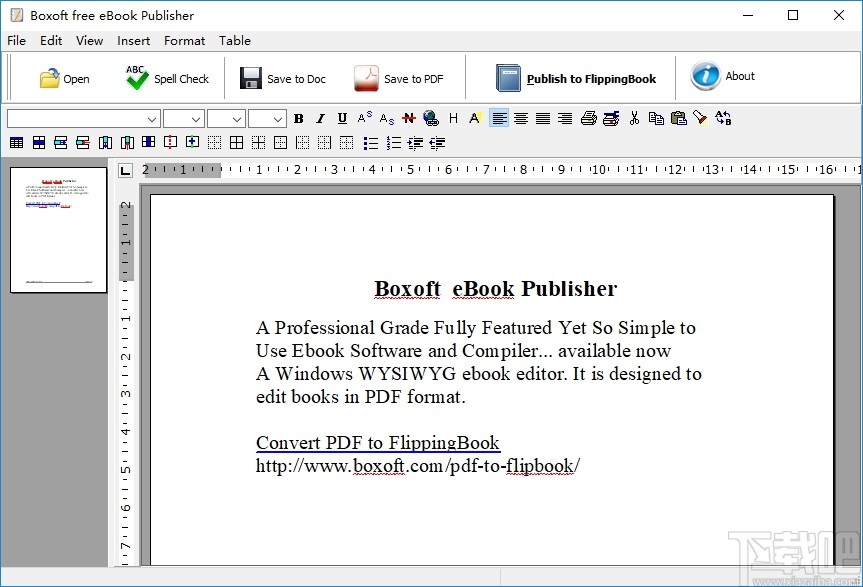Select the text highlight color tool
863x587 pixels.
[x=474, y=118]
